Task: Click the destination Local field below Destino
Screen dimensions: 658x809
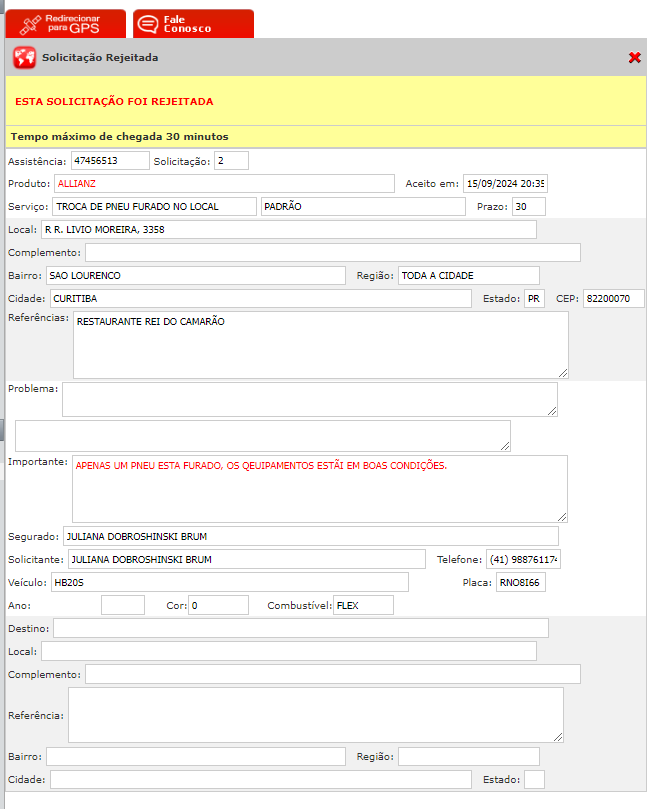Action: 289,651
